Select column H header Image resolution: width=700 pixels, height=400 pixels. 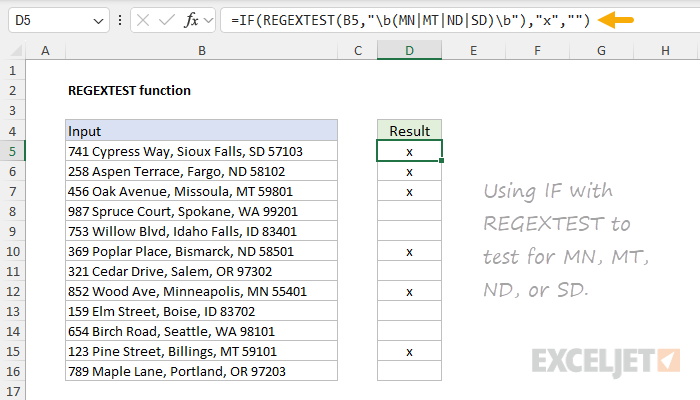pos(665,50)
